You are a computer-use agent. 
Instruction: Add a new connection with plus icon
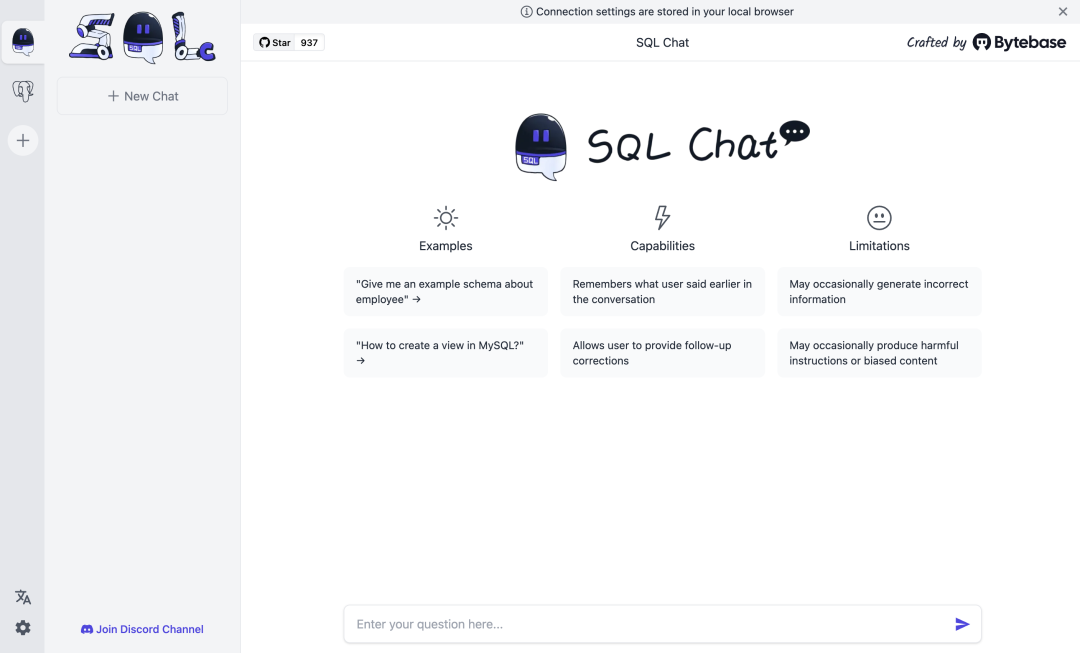(23, 141)
